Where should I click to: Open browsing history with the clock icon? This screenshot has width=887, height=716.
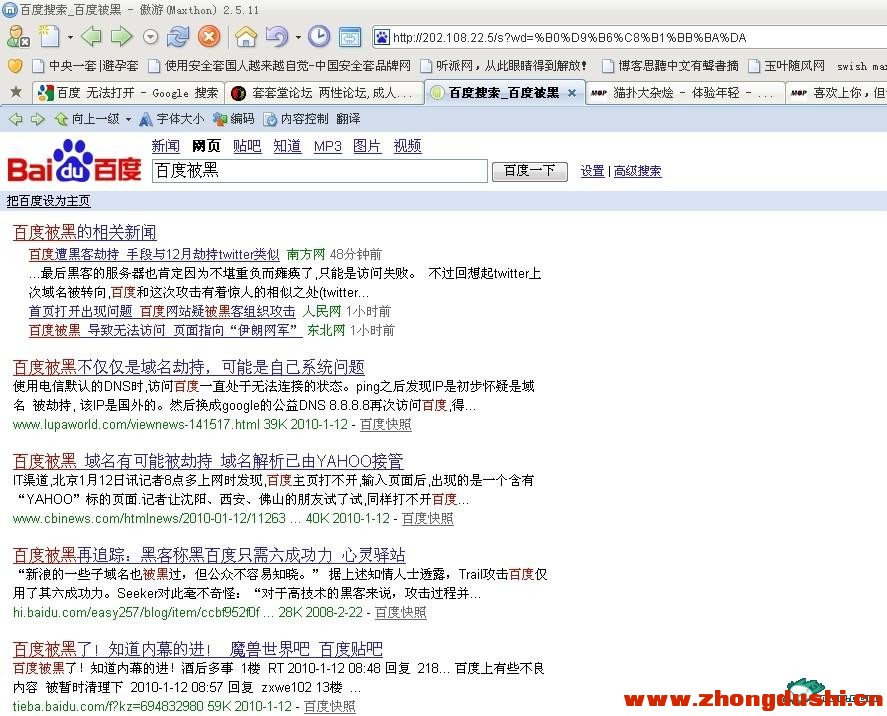point(319,37)
